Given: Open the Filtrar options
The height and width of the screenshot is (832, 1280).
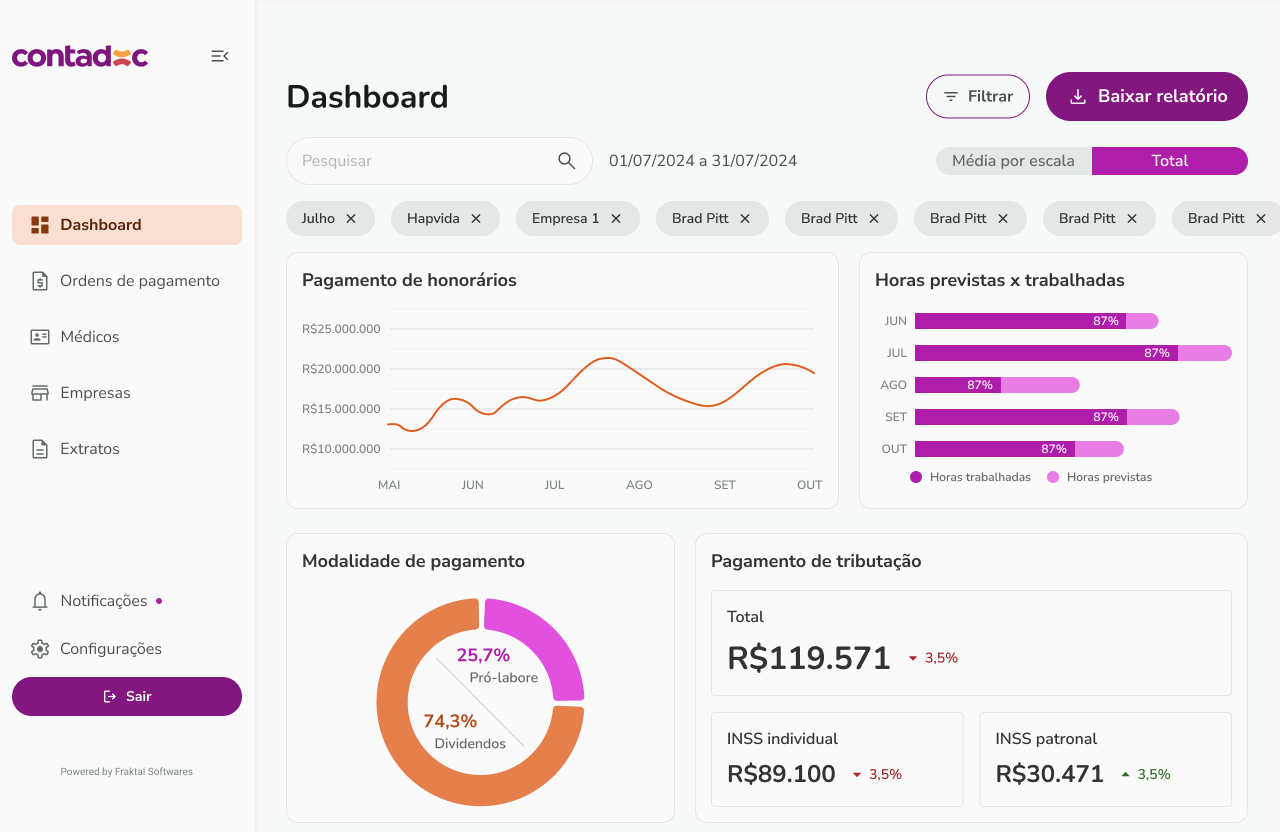Looking at the screenshot, I should [x=977, y=97].
